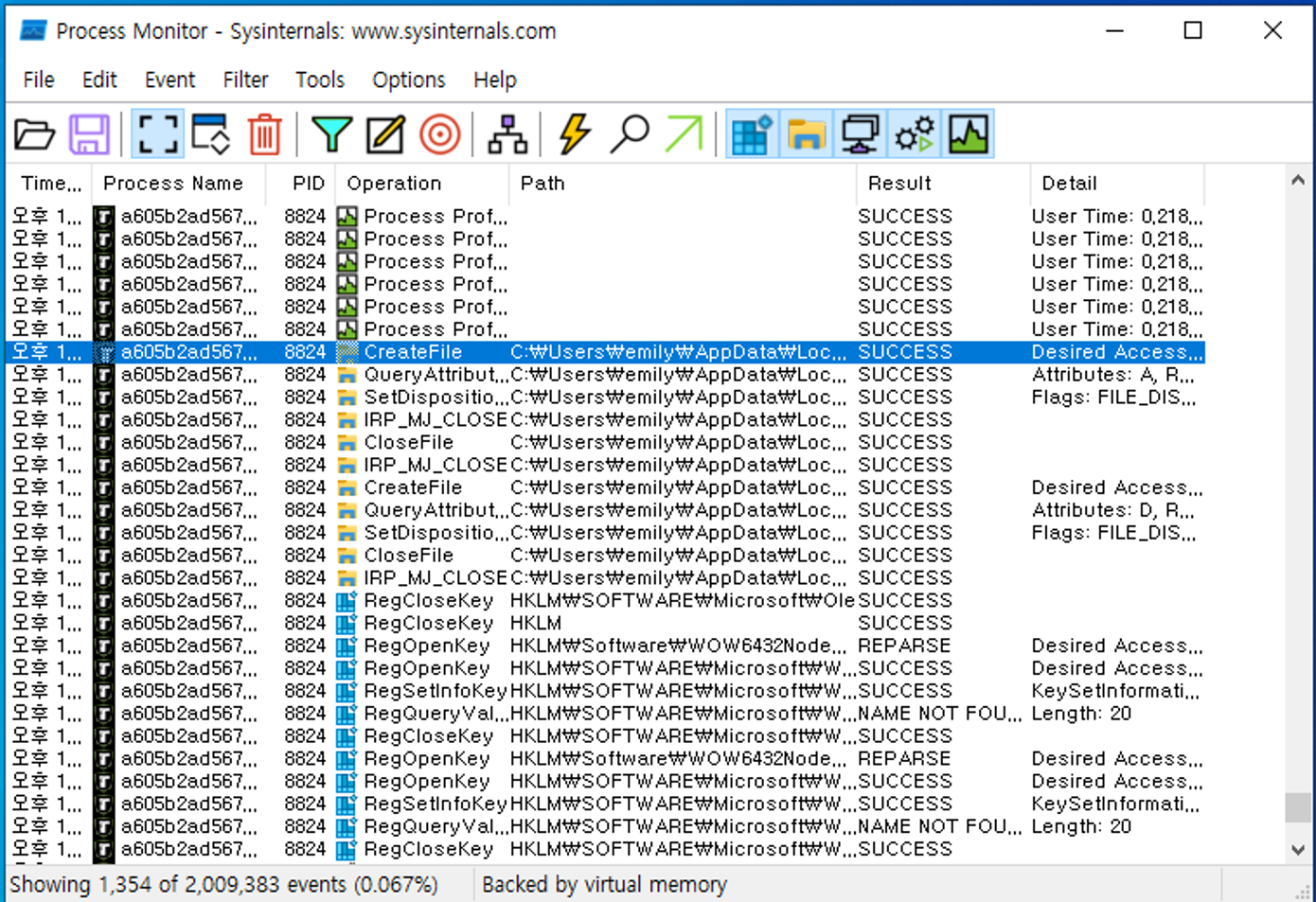Click the Process Monitor title bar app icon
Viewport: 1316px width, 902px height.
33,31
